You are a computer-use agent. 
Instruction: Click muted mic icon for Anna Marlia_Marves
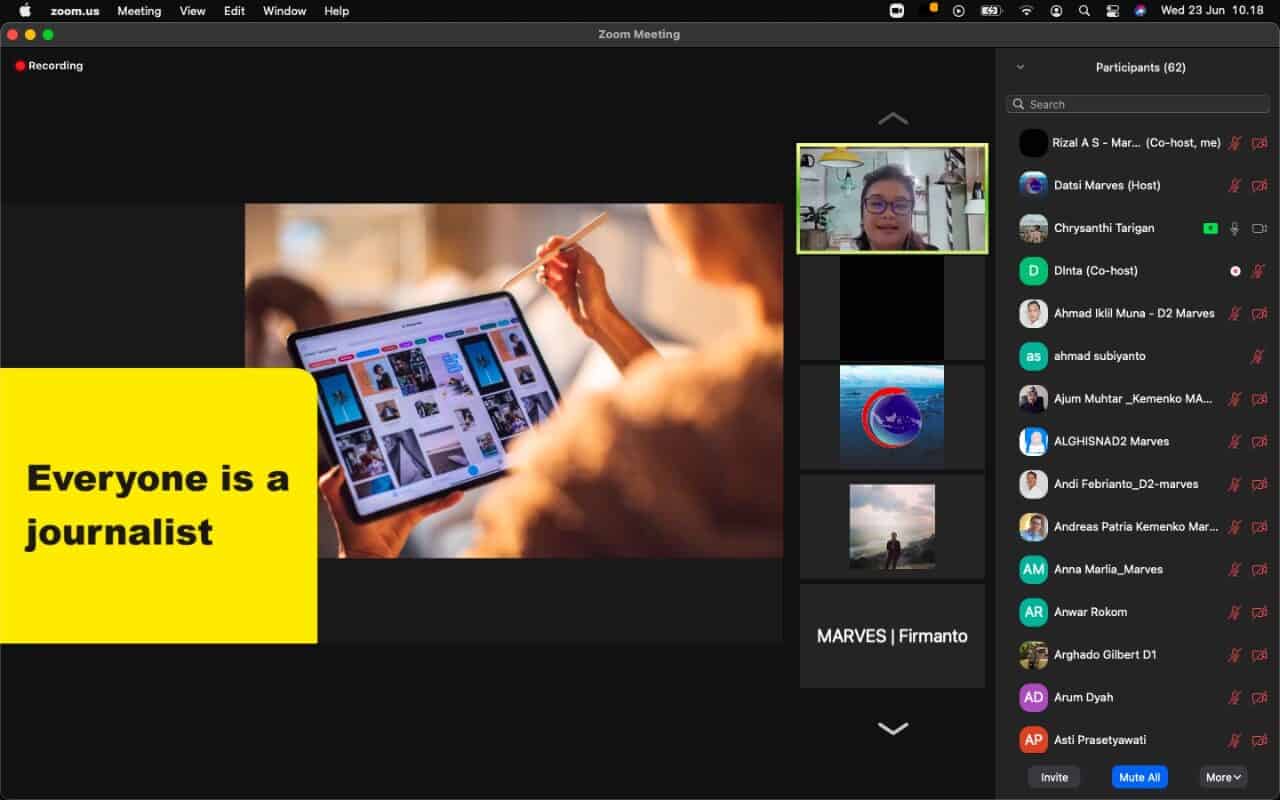click(x=1235, y=569)
